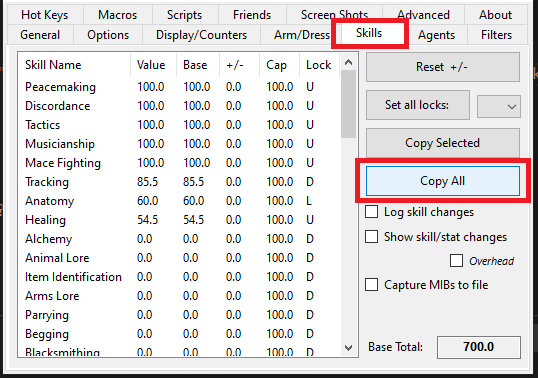Select the Parrying skill row
Viewport: 538px width, 378px height.
[x=179, y=315]
